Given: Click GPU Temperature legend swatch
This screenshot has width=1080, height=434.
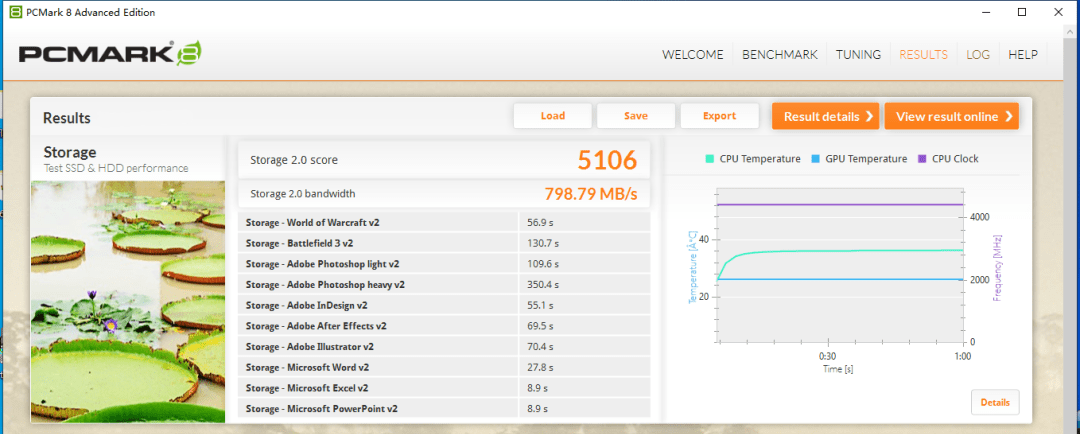Looking at the screenshot, I should point(815,159).
